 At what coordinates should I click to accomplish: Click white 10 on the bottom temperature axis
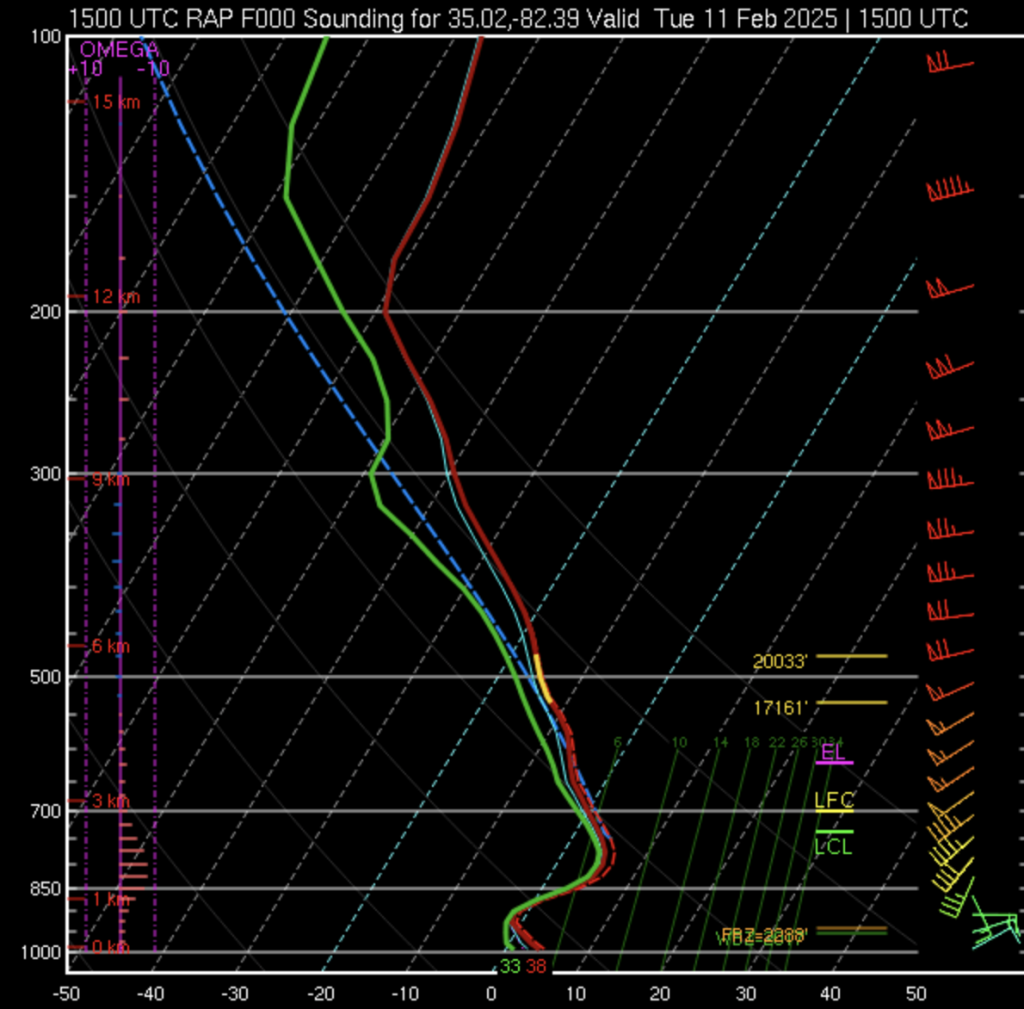tap(575, 994)
